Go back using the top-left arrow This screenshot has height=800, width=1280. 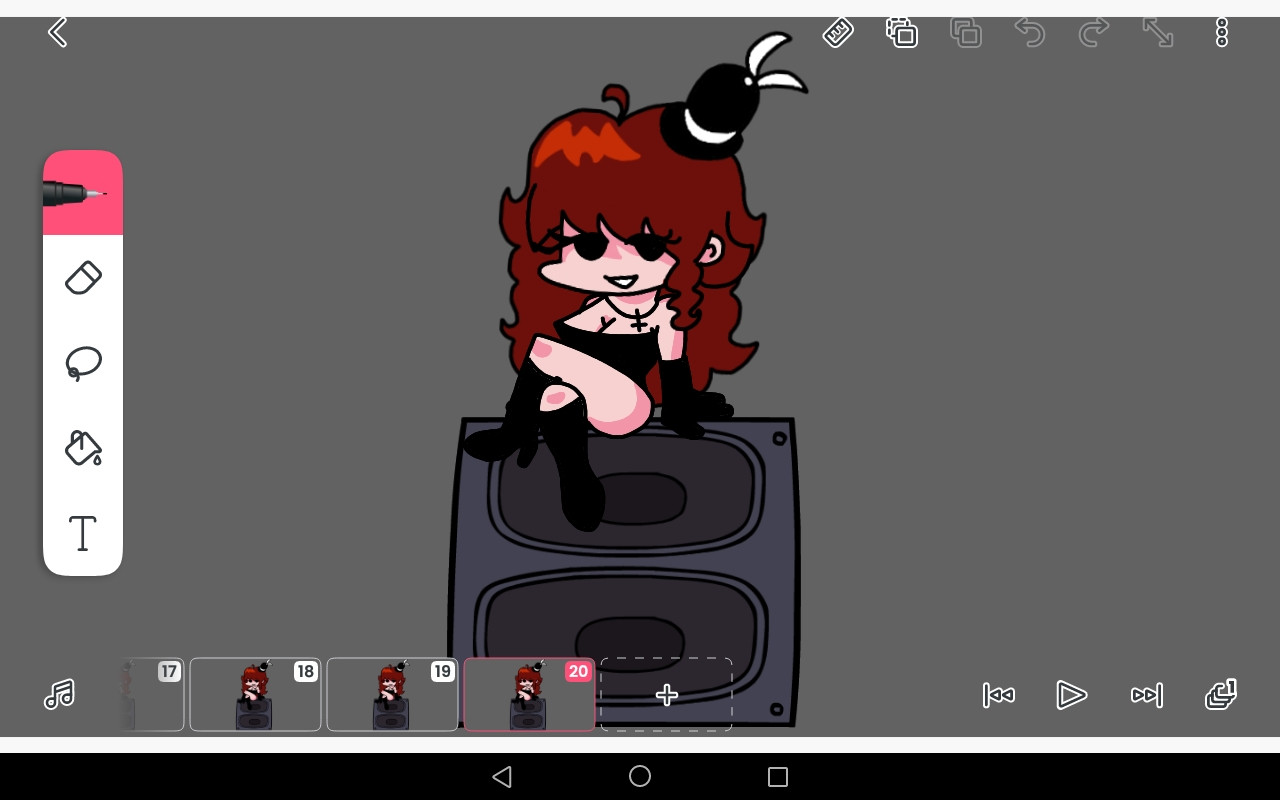tap(58, 33)
